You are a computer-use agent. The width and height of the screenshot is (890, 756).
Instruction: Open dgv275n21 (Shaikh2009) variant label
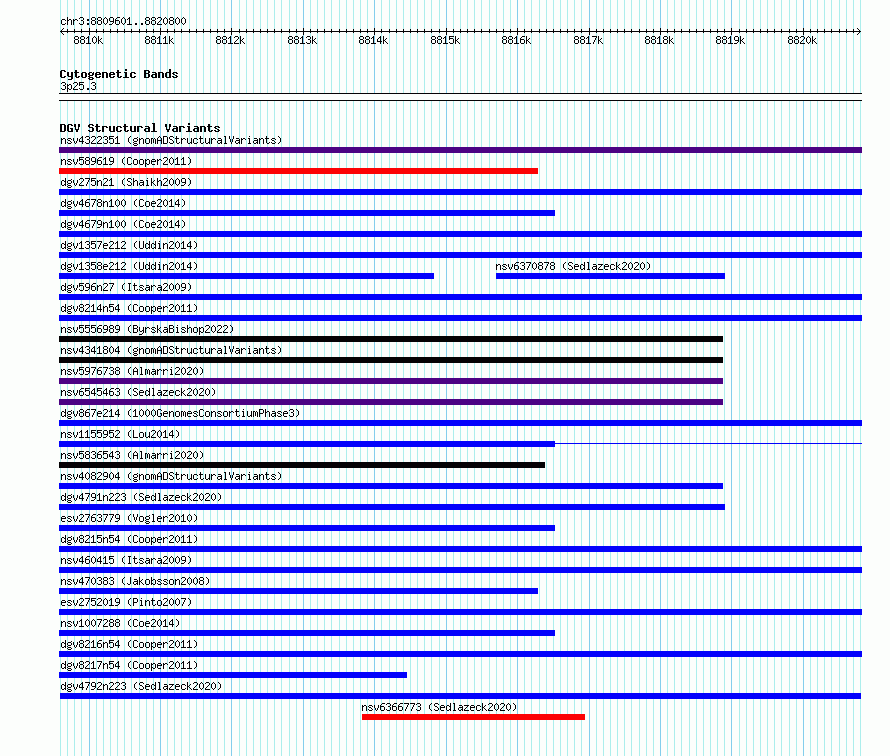[x=126, y=182]
